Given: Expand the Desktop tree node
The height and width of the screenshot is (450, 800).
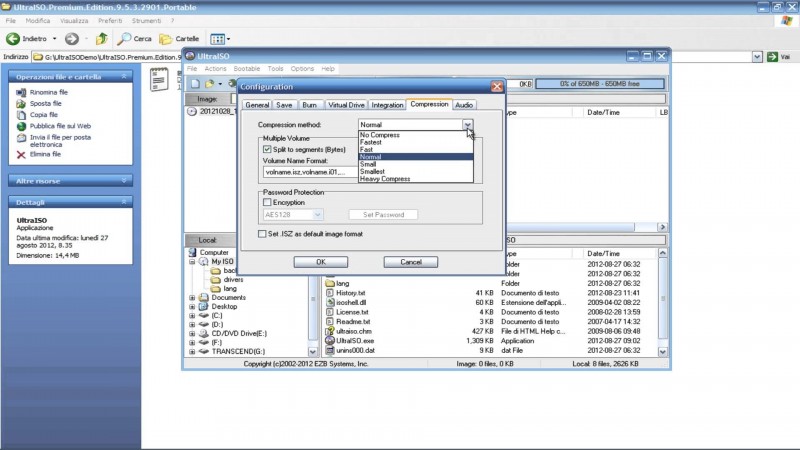Looking at the screenshot, I should 192,307.
